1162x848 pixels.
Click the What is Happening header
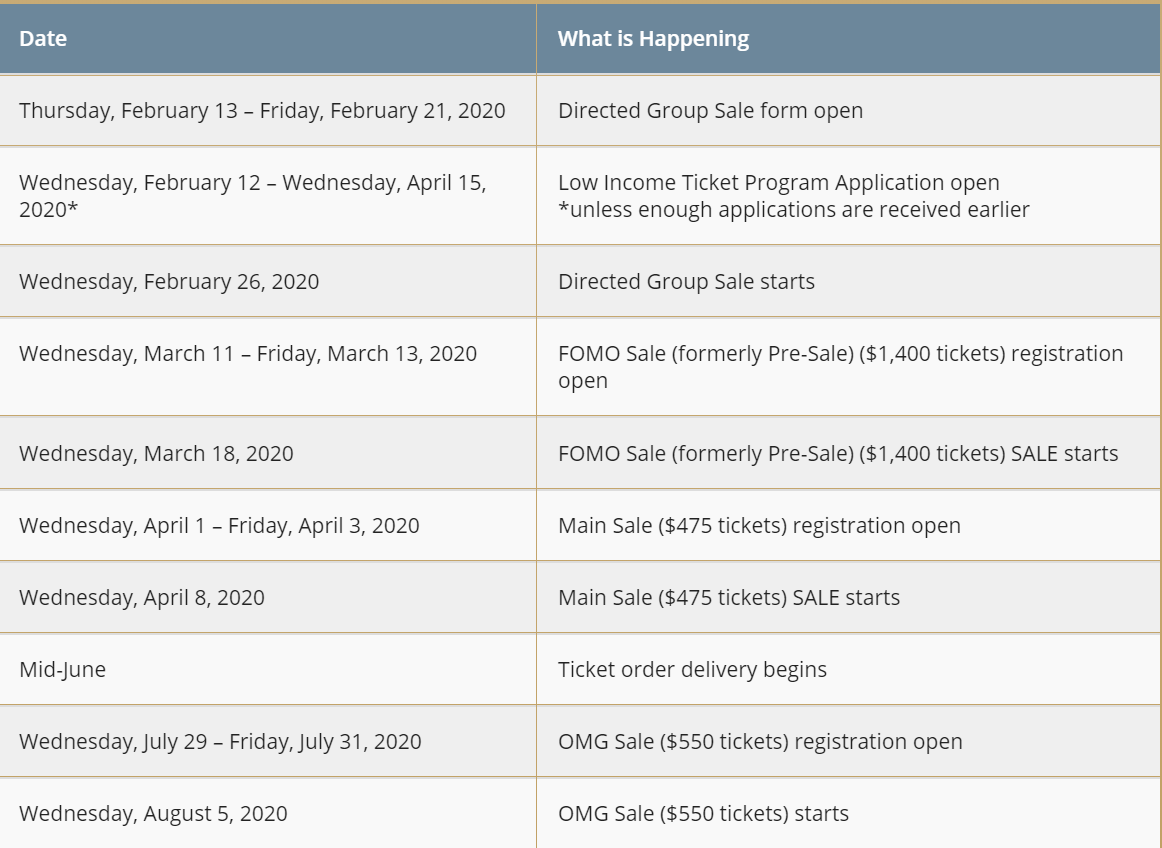pyautogui.click(x=653, y=39)
